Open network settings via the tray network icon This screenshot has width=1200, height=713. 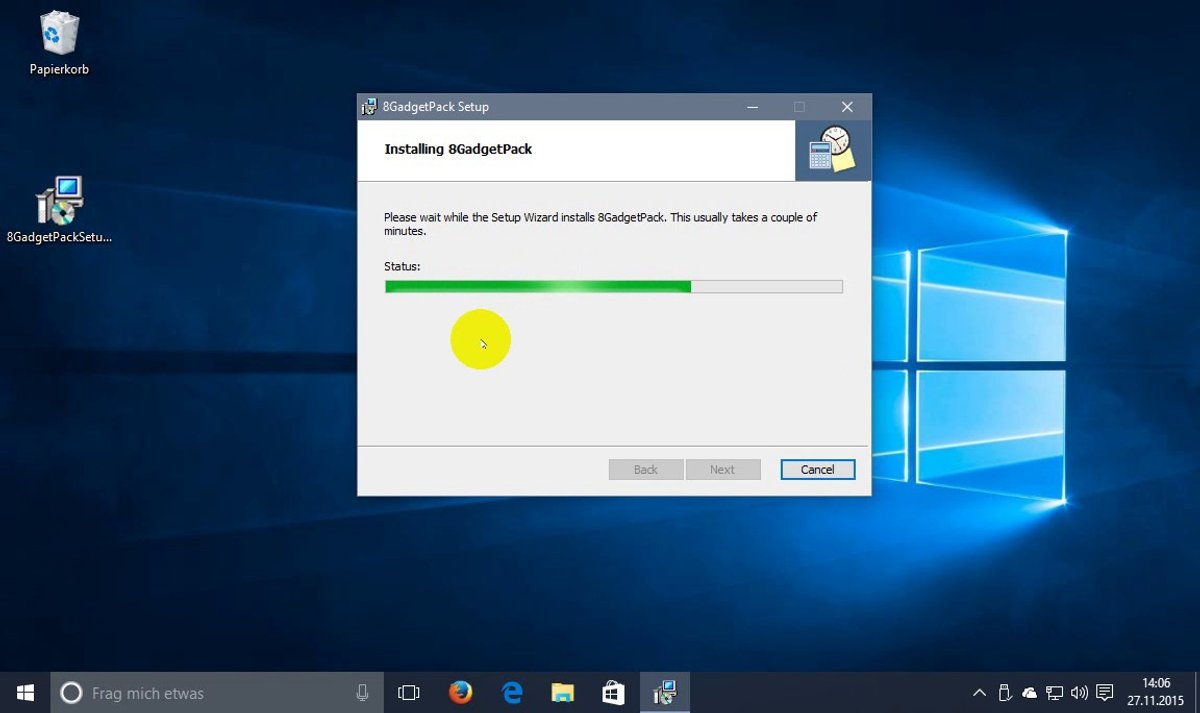point(1054,692)
